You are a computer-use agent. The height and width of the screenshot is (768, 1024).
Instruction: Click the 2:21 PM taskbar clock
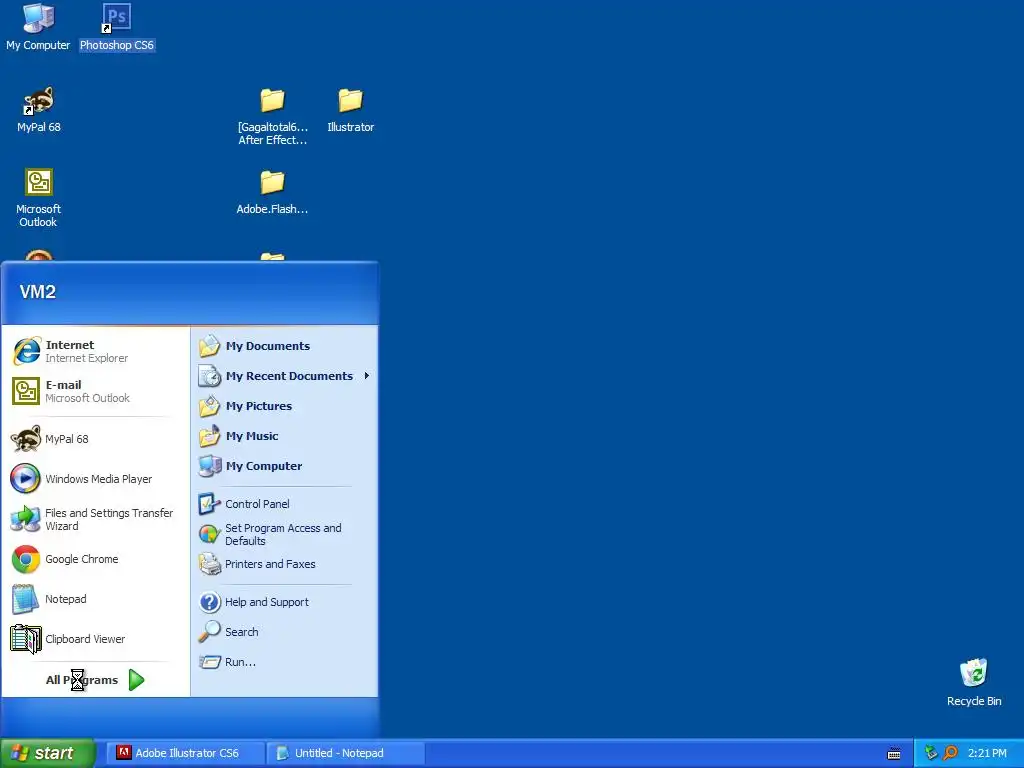(987, 753)
